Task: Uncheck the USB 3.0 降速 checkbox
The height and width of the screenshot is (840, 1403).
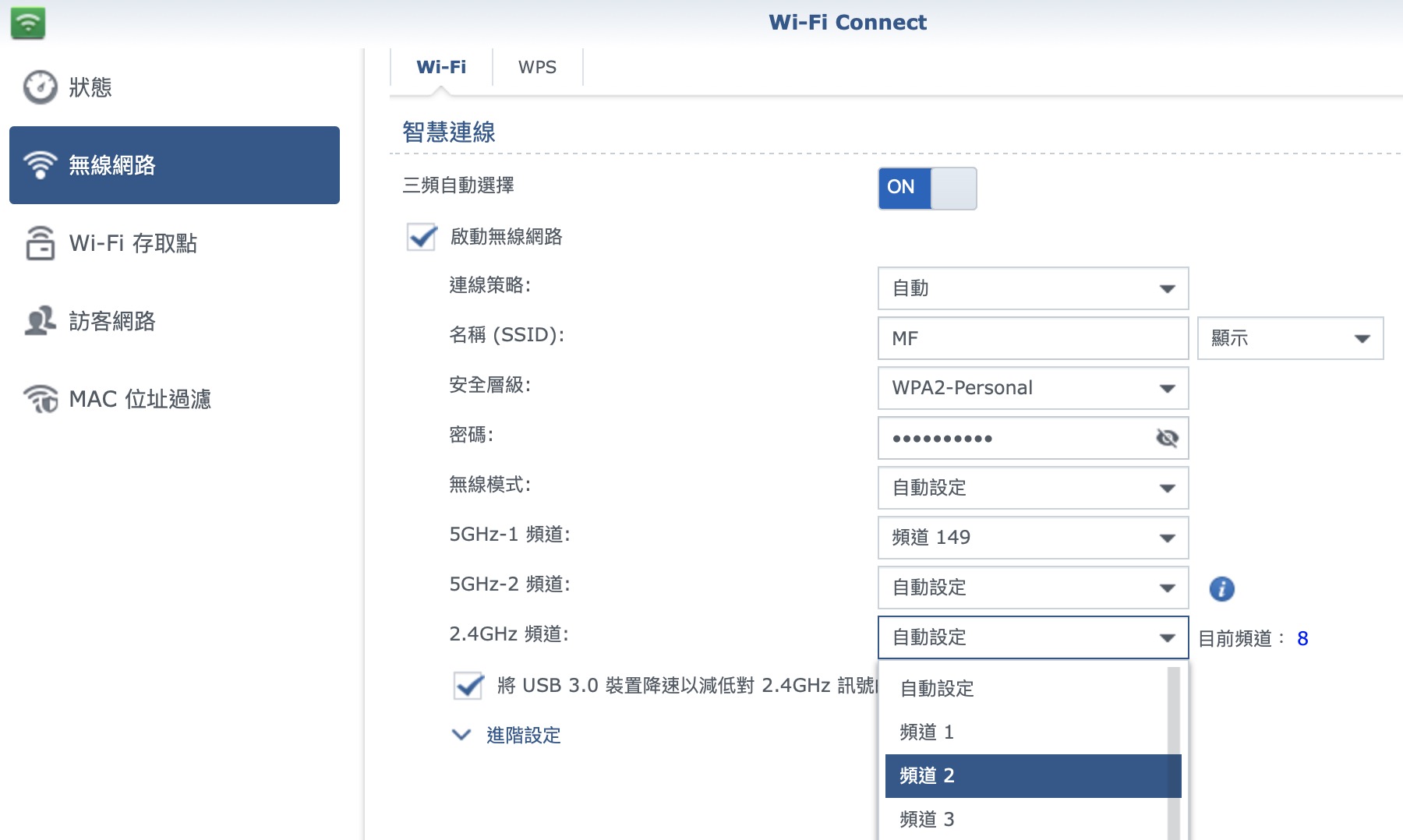Action: 468,686
